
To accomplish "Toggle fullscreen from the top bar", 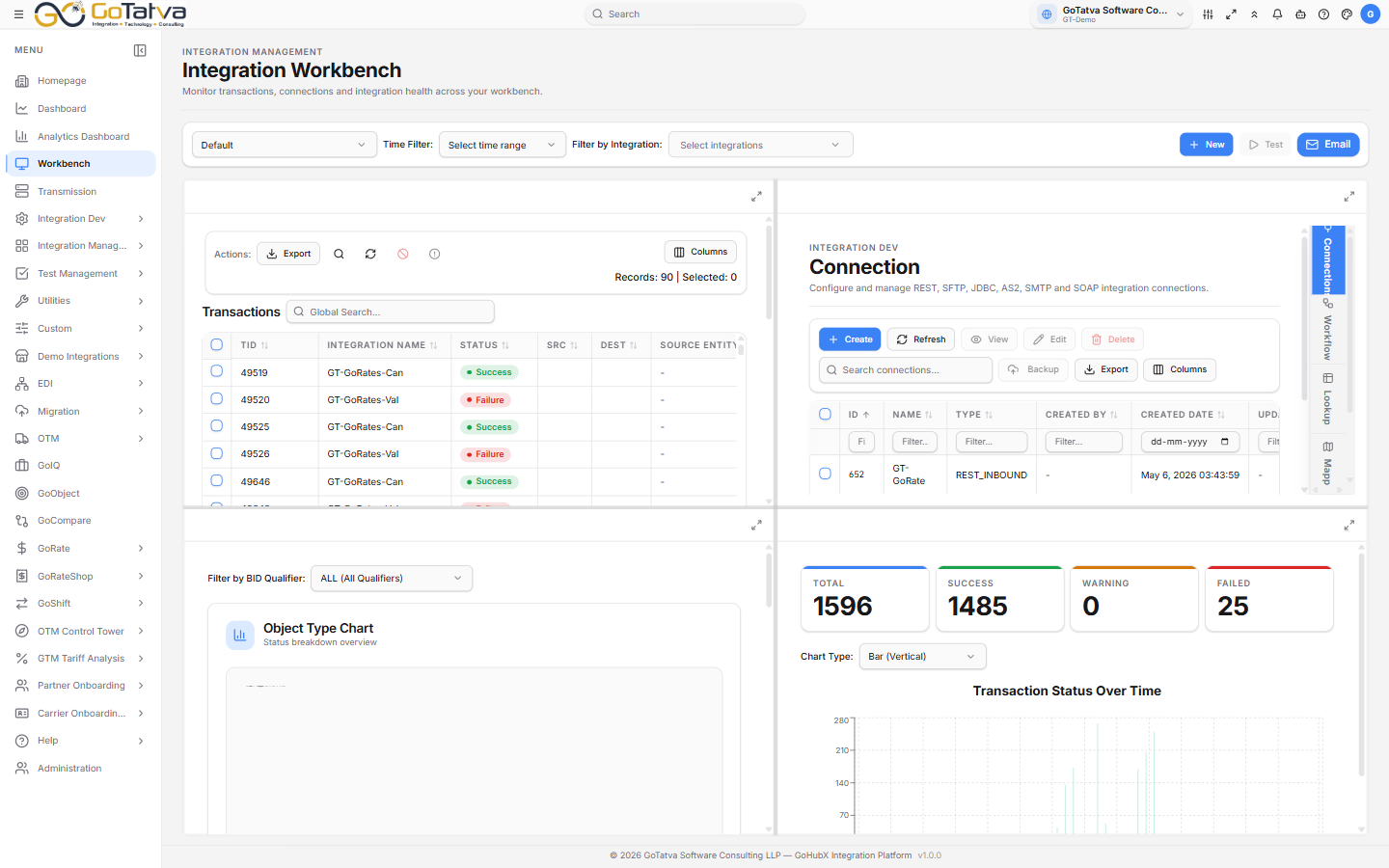I will click(x=1231, y=14).
